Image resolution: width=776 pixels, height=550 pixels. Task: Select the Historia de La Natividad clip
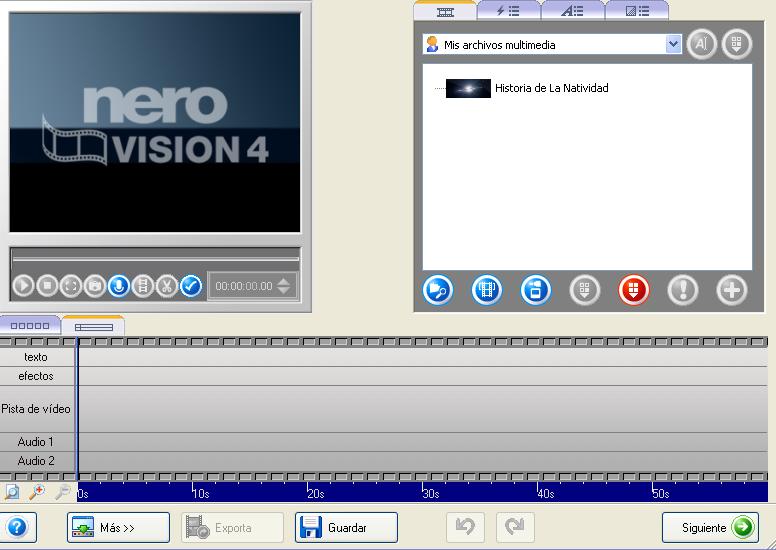[551, 88]
